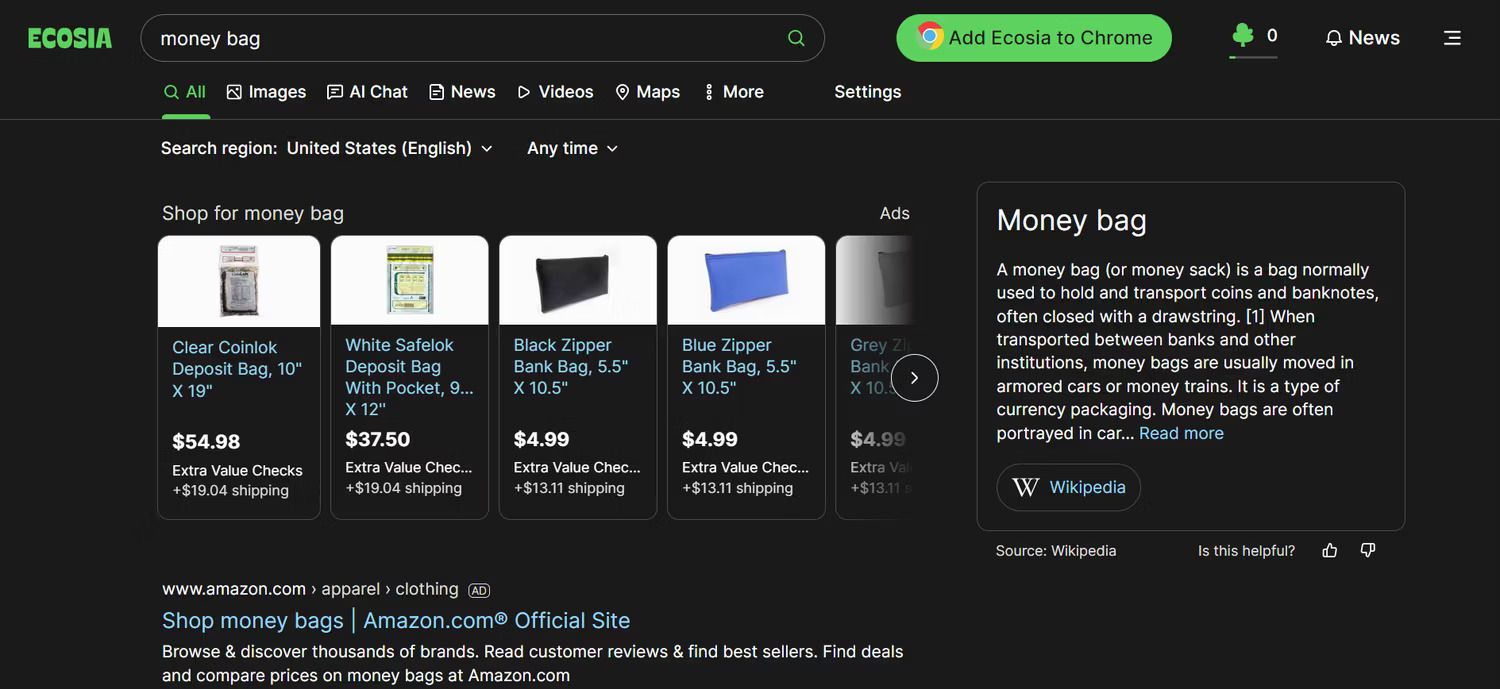Click the www.amazon.com URL breadcrumb
The width and height of the screenshot is (1500, 689).
pyautogui.click(x=310, y=590)
